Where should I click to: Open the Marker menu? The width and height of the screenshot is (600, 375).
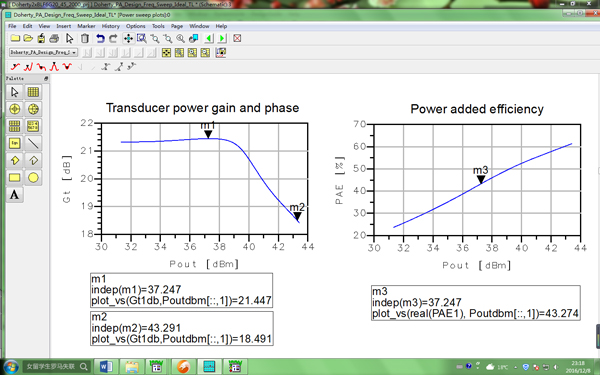pyautogui.click(x=86, y=26)
